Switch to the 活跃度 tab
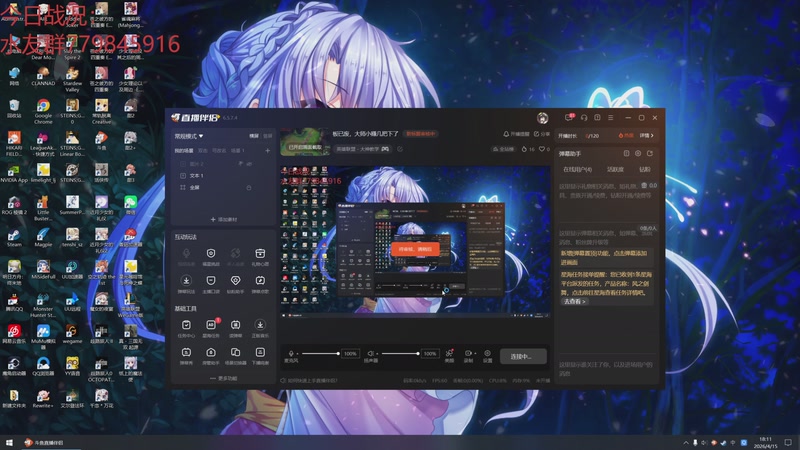The image size is (800, 450). pos(615,169)
